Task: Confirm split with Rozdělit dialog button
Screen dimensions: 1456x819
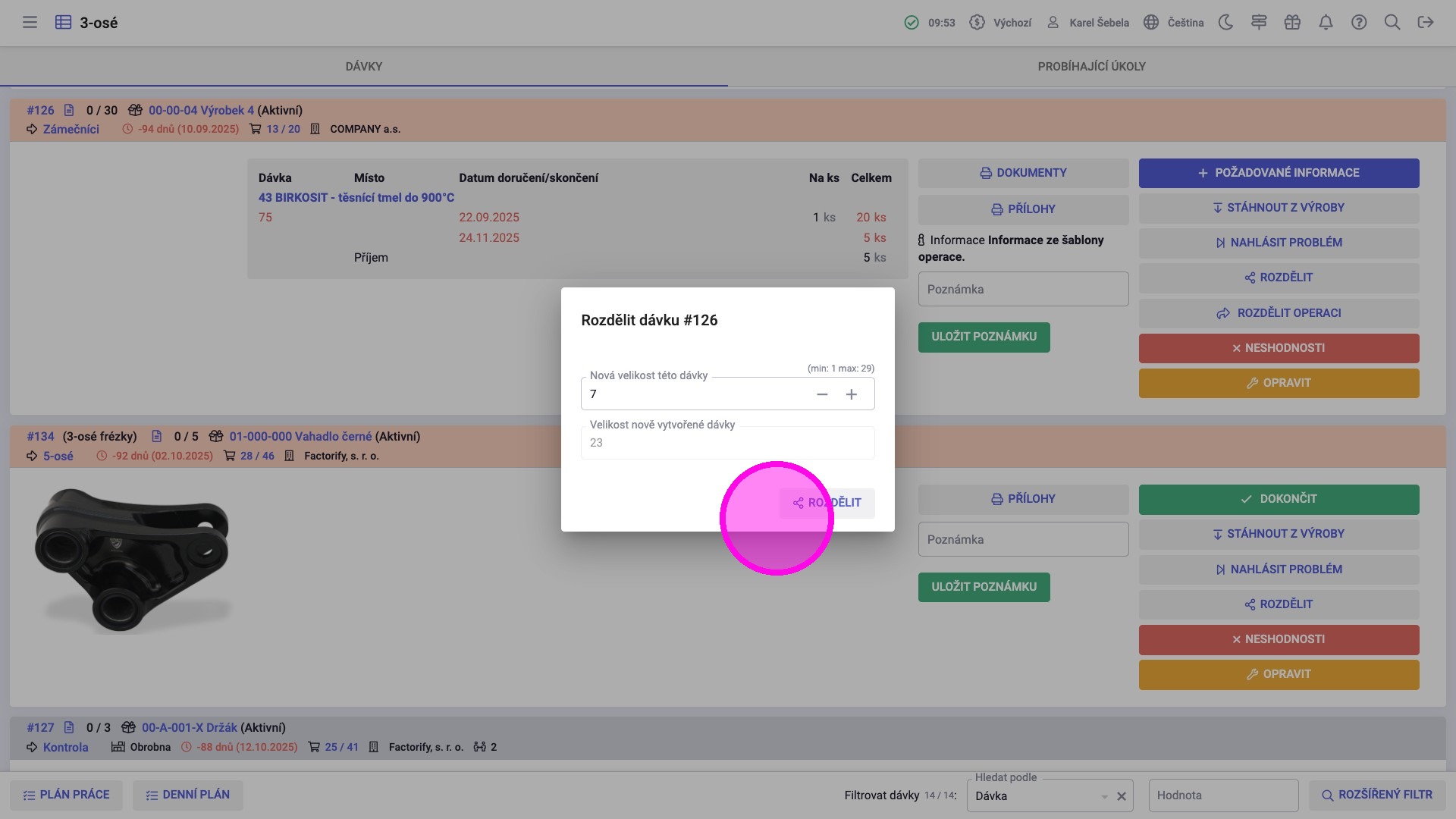Action: (827, 503)
